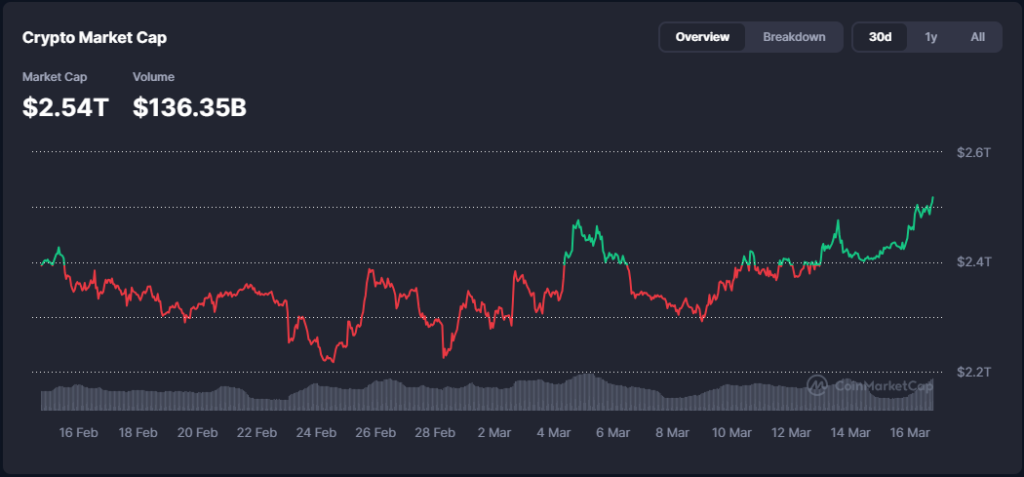Click the 4 Mar date label
Image resolution: width=1024 pixels, height=477 pixels.
[x=553, y=433]
